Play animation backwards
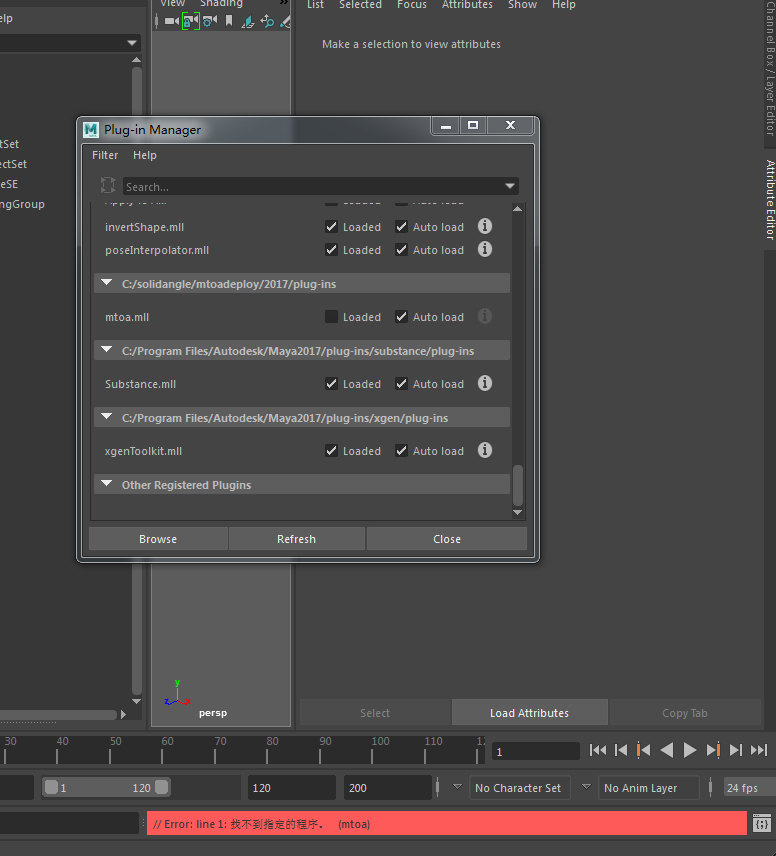 pyautogui.click(x=667, y=750)
